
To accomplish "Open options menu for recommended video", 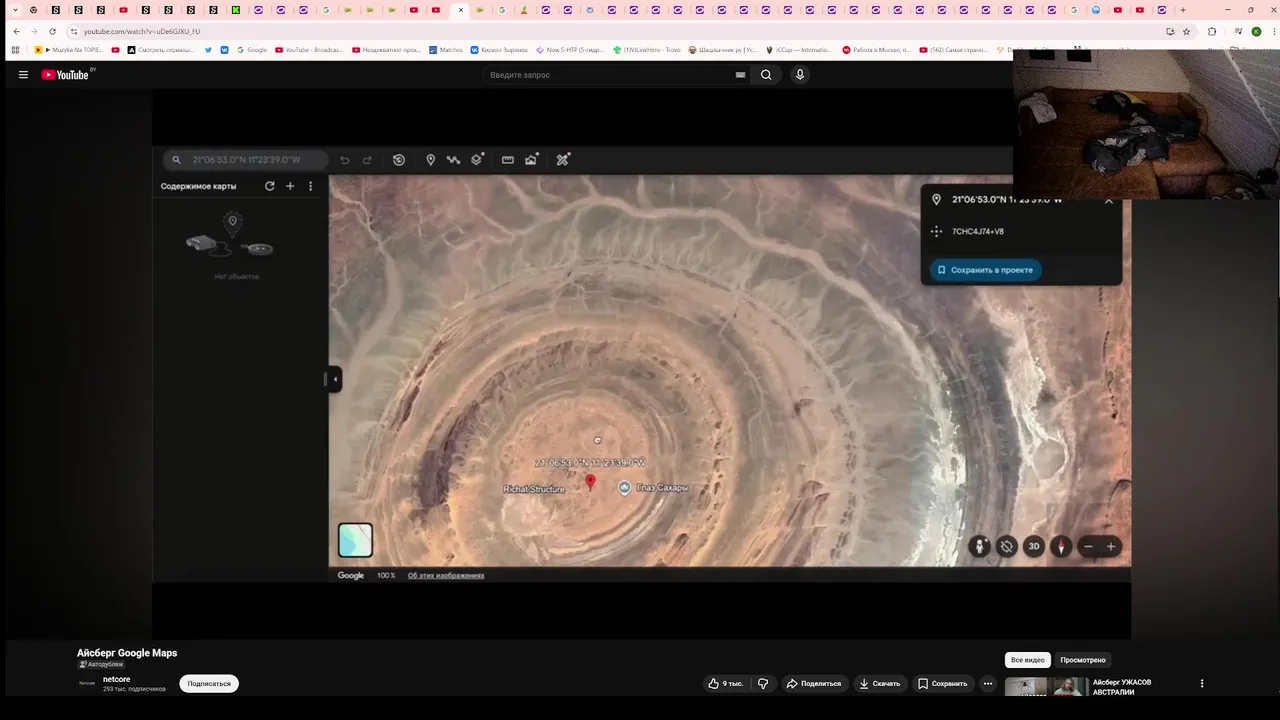I will coord(1202,684).
